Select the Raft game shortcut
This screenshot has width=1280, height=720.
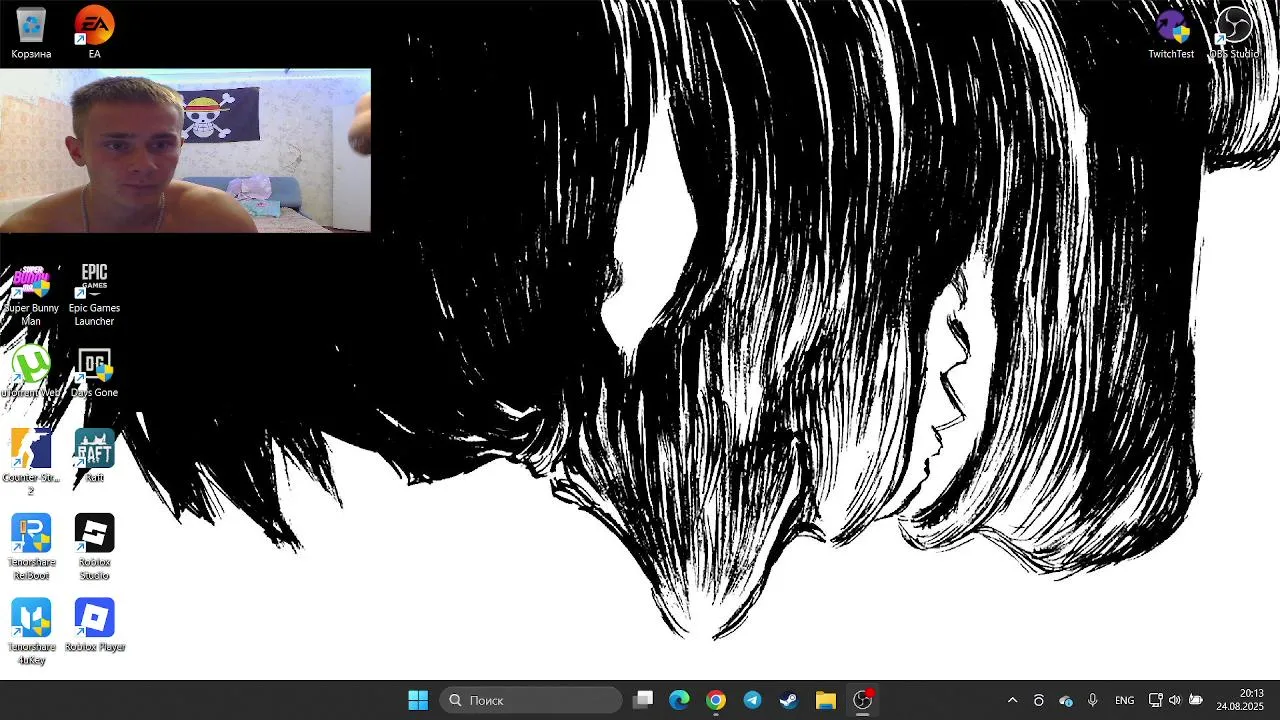point(94,457)
